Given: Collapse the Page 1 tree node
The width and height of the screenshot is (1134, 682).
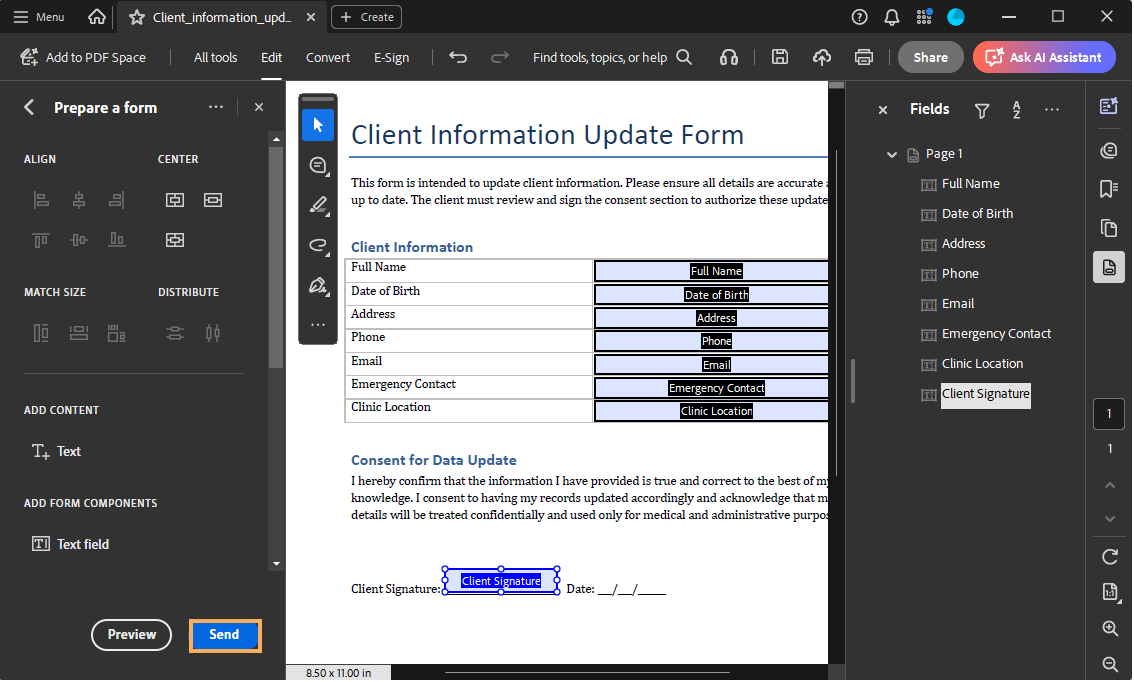Looking at the screenshot, I should click(892, 154).
